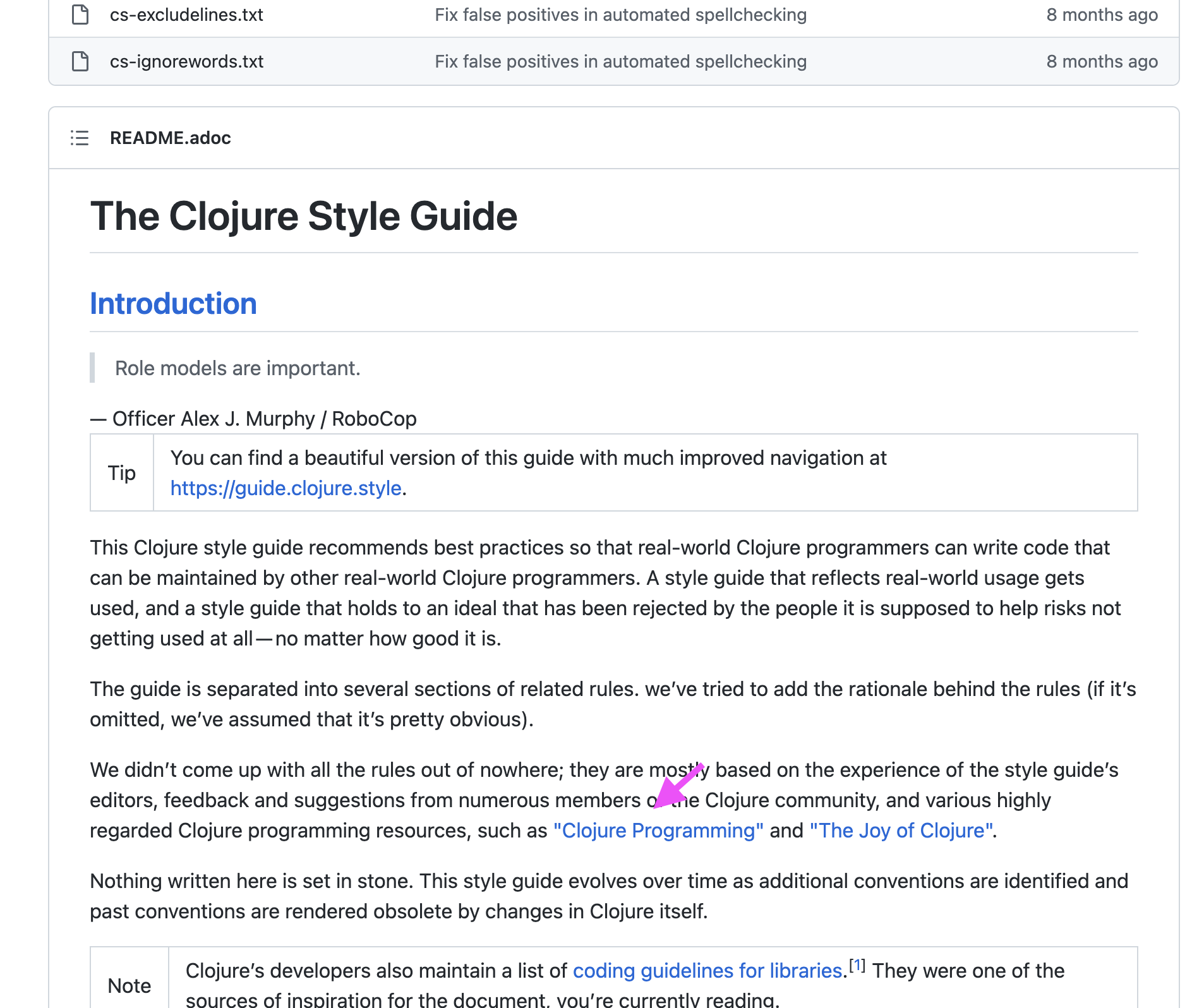The width and height of the screenshot is (1204, 1008).
Task: Open the README outline list icon
Action: [80, 138]
